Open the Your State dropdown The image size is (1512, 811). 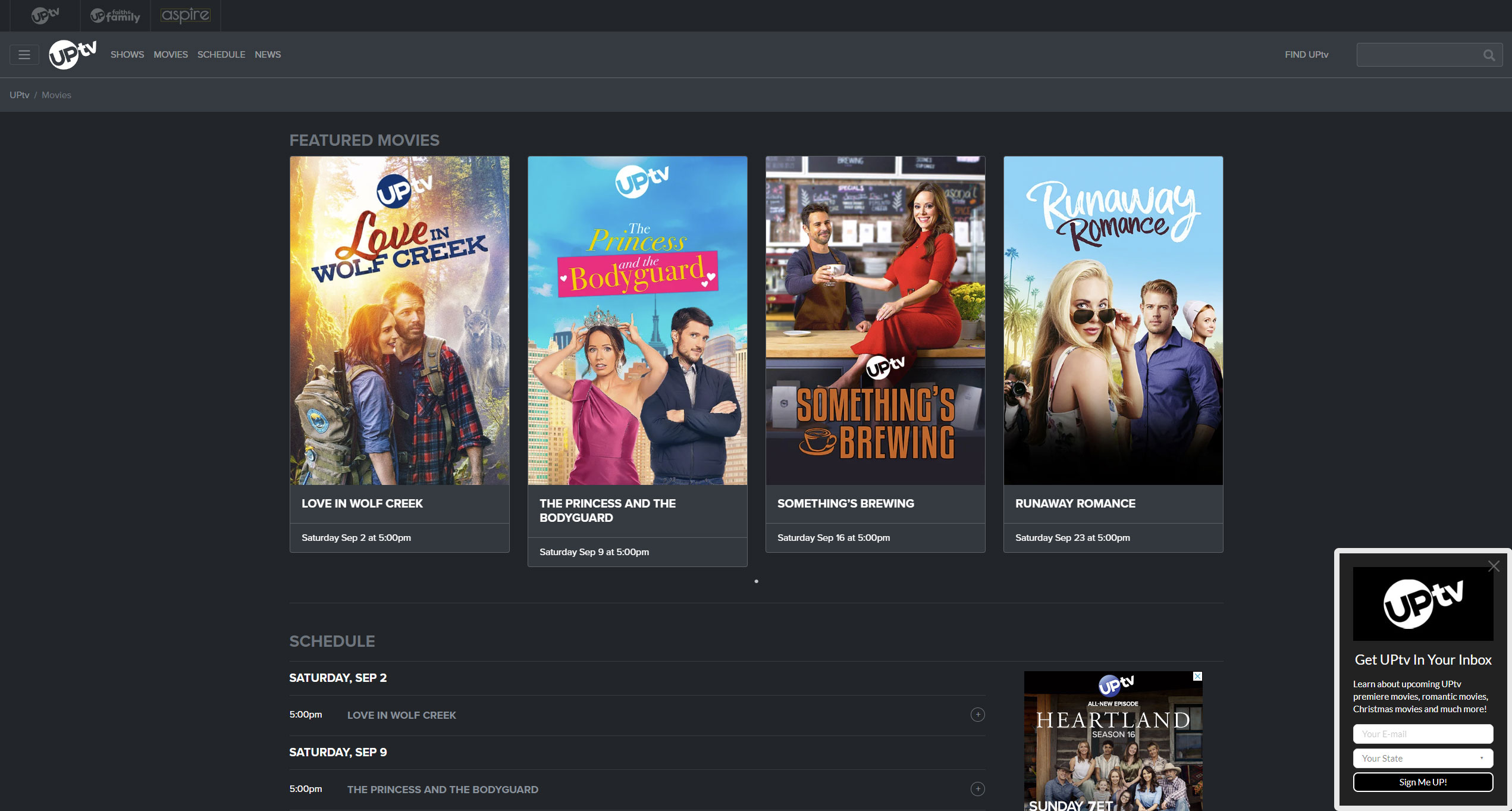(1423, 759)
